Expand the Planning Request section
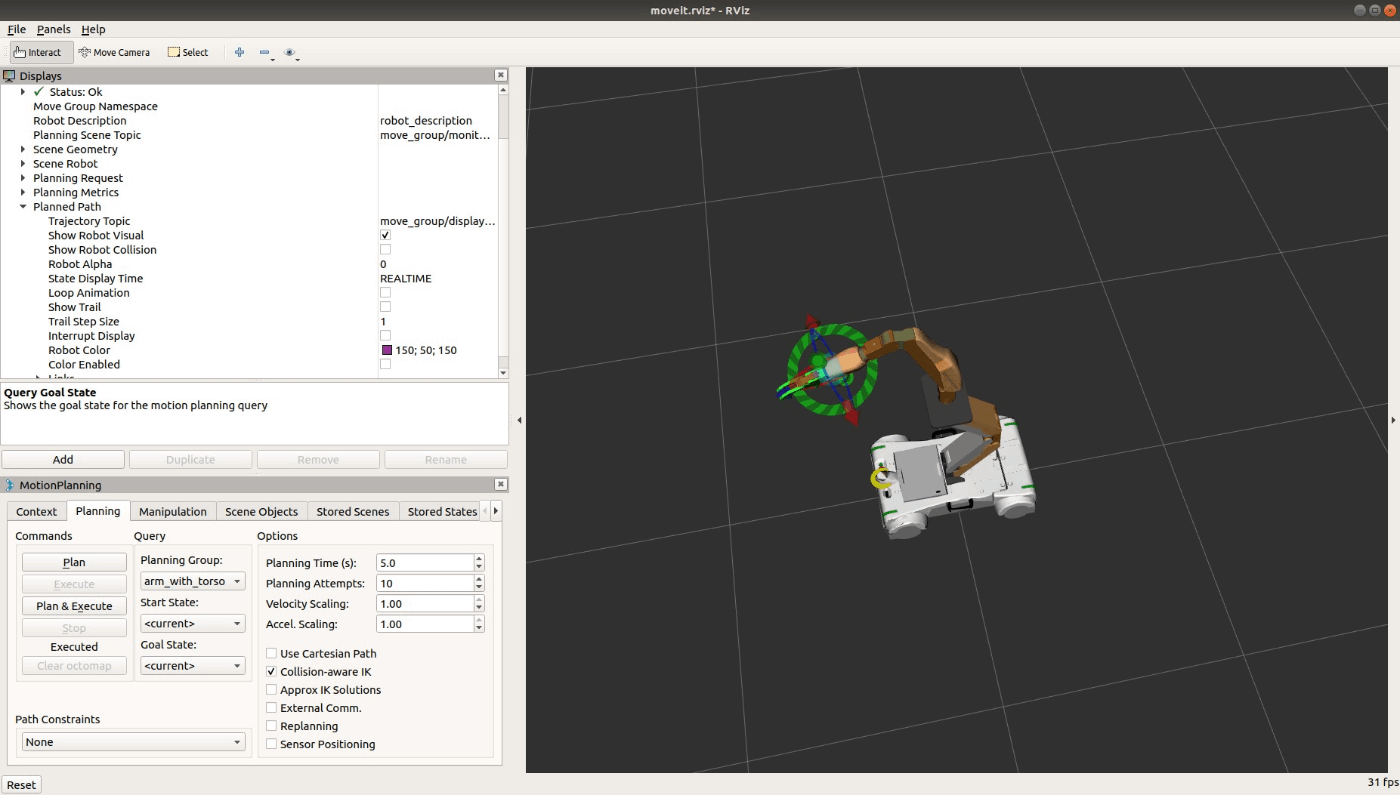Screen dimensions: 1400x795 point(23,178)
